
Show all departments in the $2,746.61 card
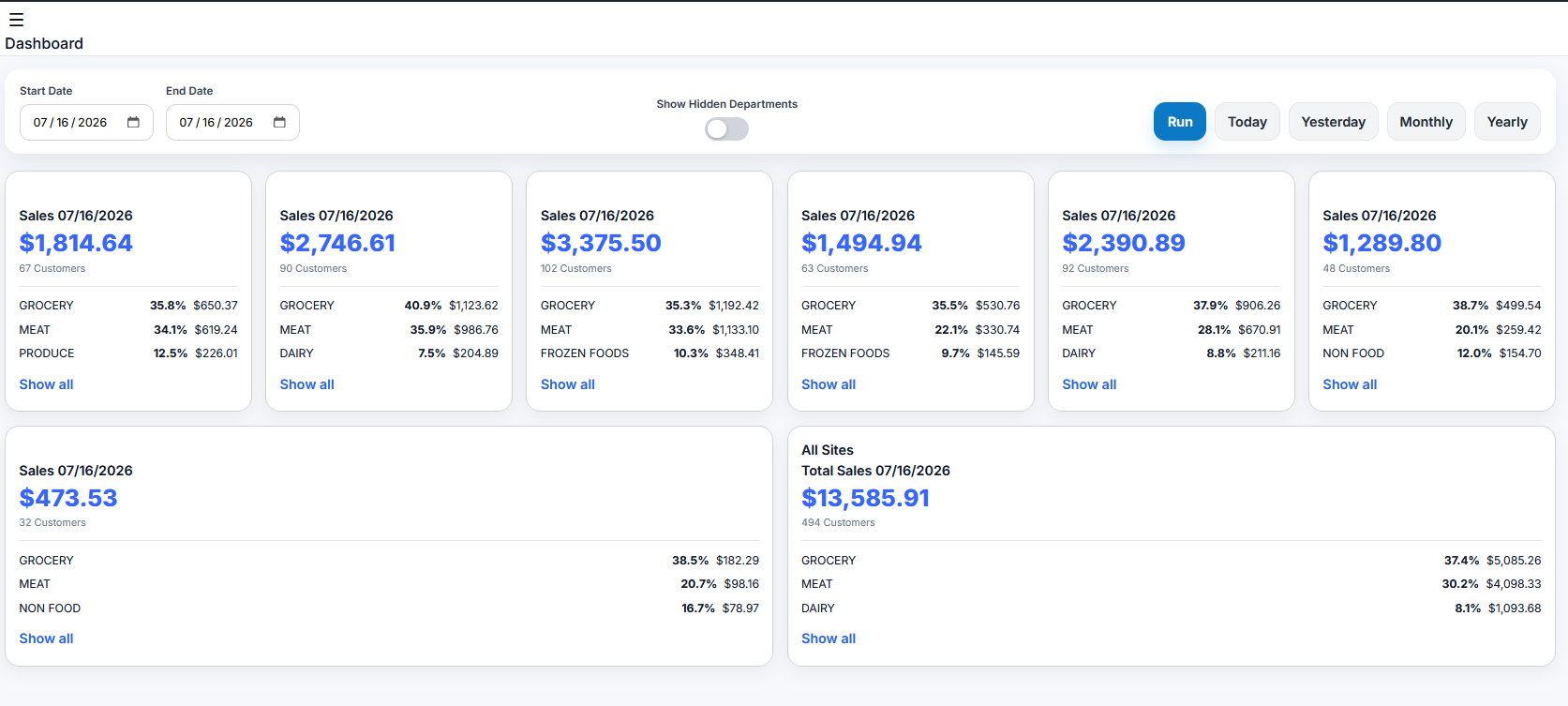pos(306,384)
